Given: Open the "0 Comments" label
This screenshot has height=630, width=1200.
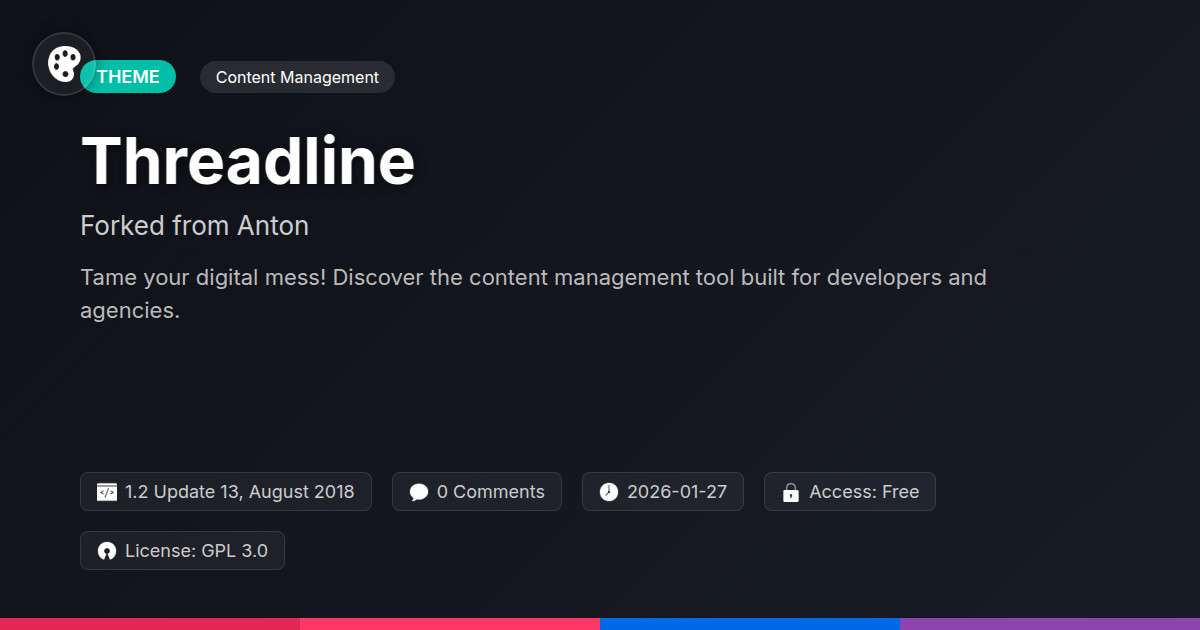Looking at the screenshot, I should pyautogui.click(x=490, y=492).
